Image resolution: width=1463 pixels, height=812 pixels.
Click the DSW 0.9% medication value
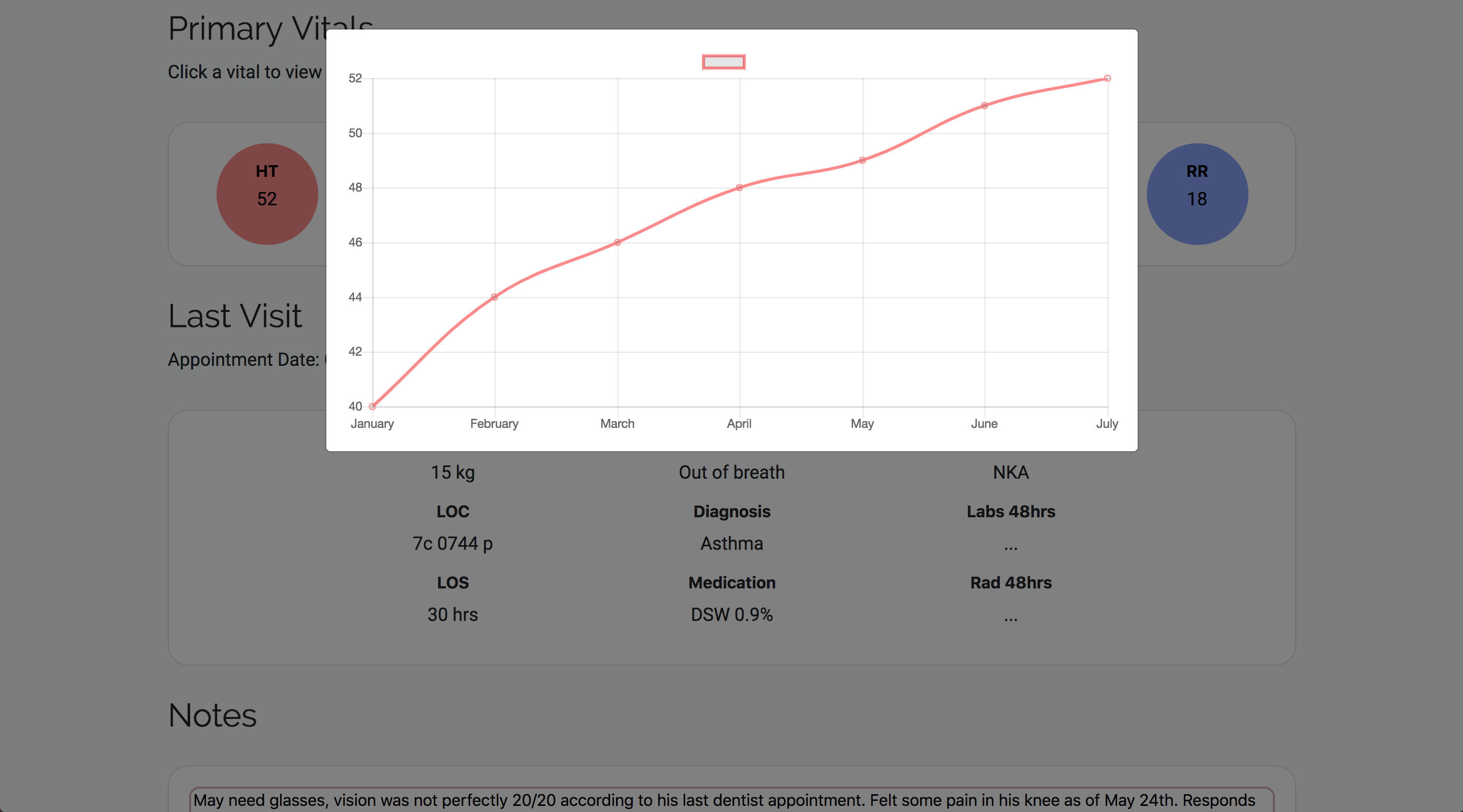point(731,614)
